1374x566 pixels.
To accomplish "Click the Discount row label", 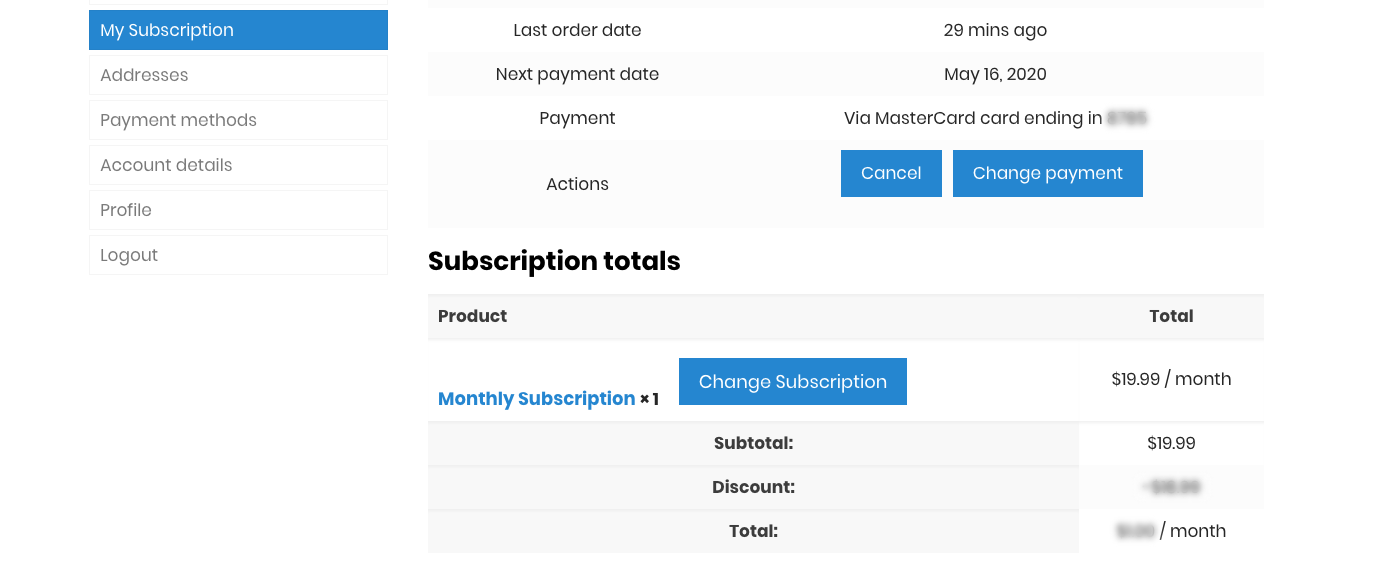I will click(753, 487).
